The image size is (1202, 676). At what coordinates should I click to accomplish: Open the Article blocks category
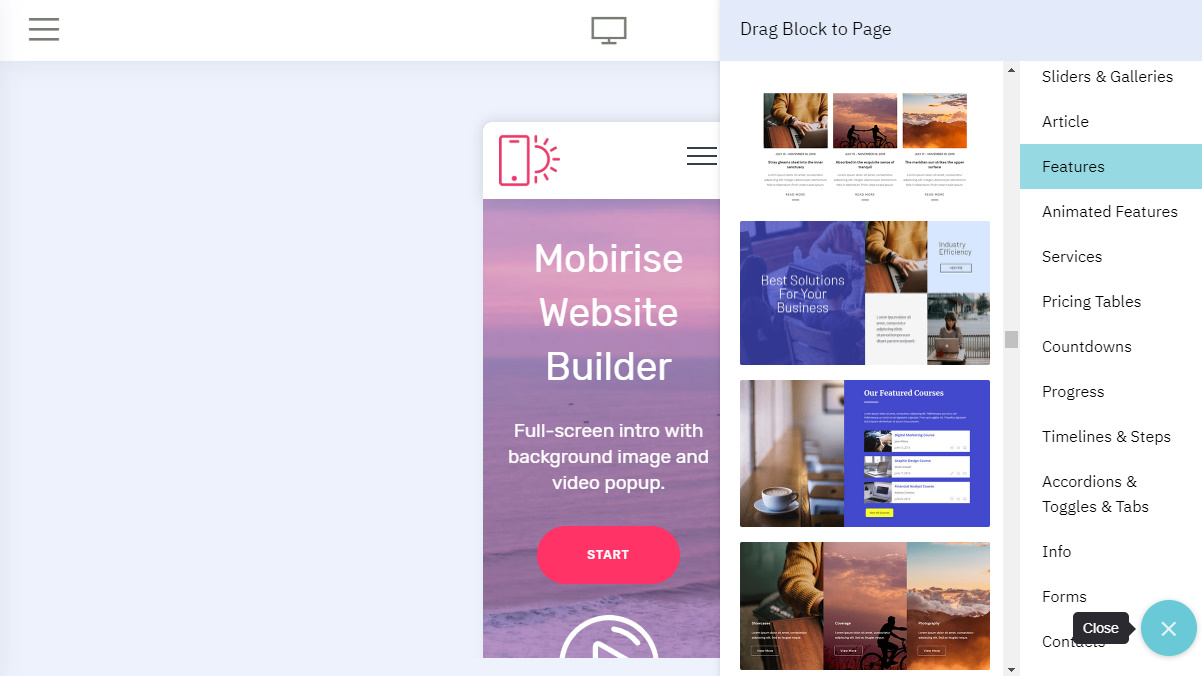point(1065,121)
